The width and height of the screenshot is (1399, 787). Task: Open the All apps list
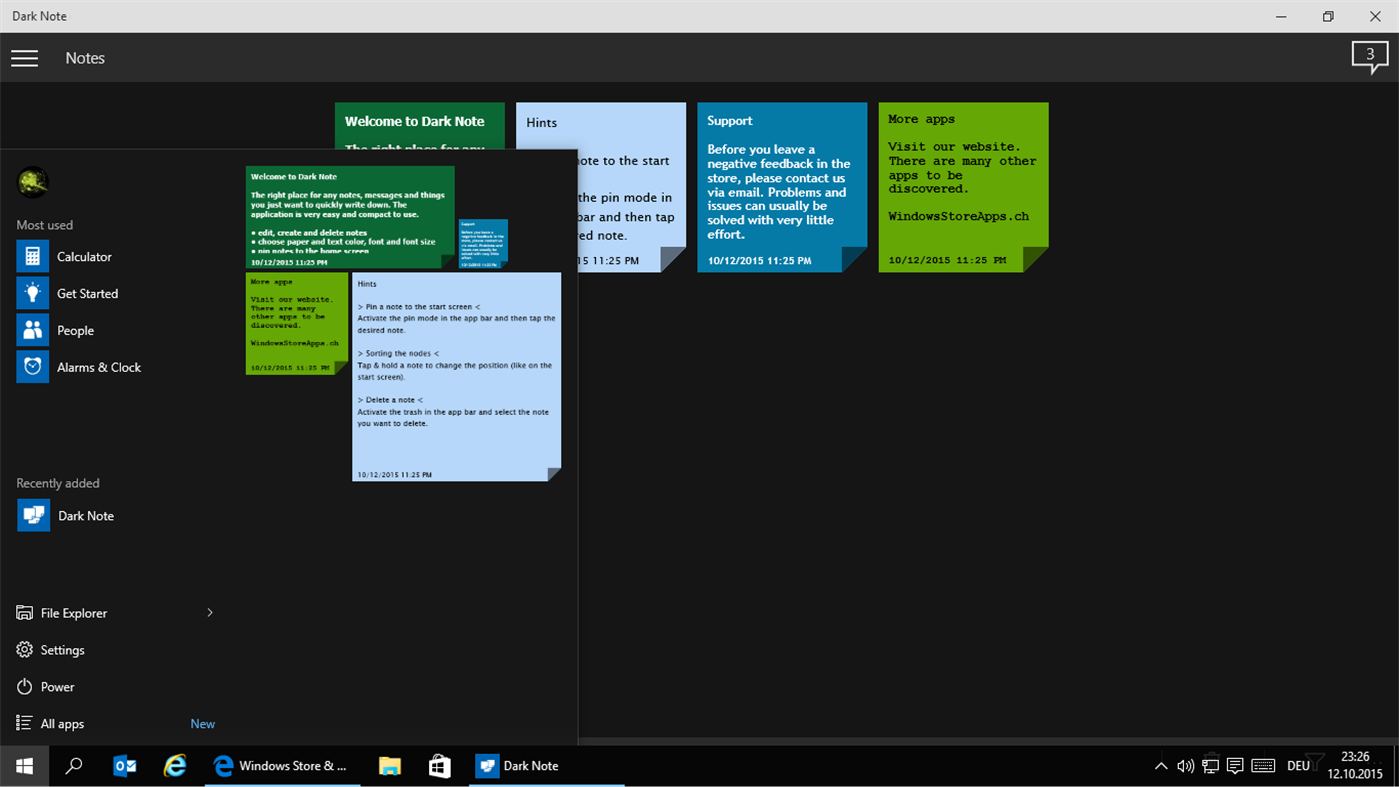61,723
